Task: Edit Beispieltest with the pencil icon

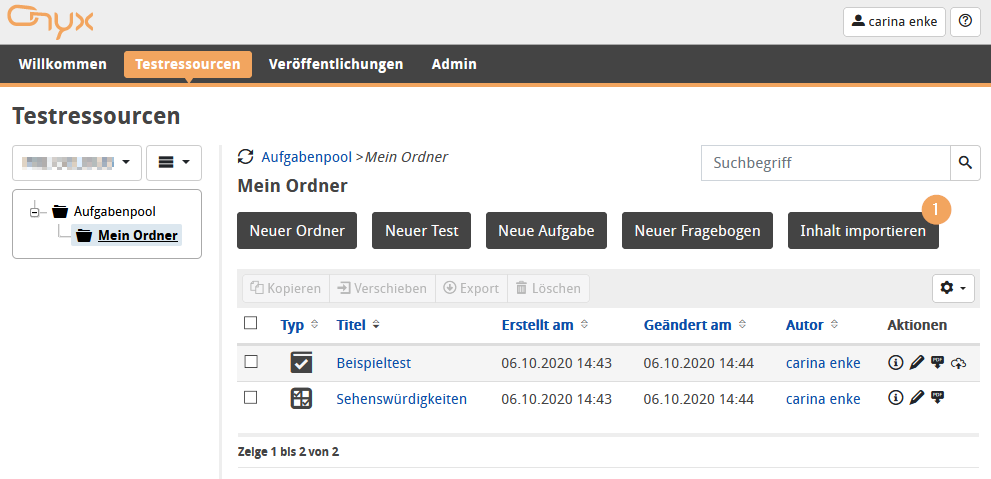Action: (x=916, y=362)
